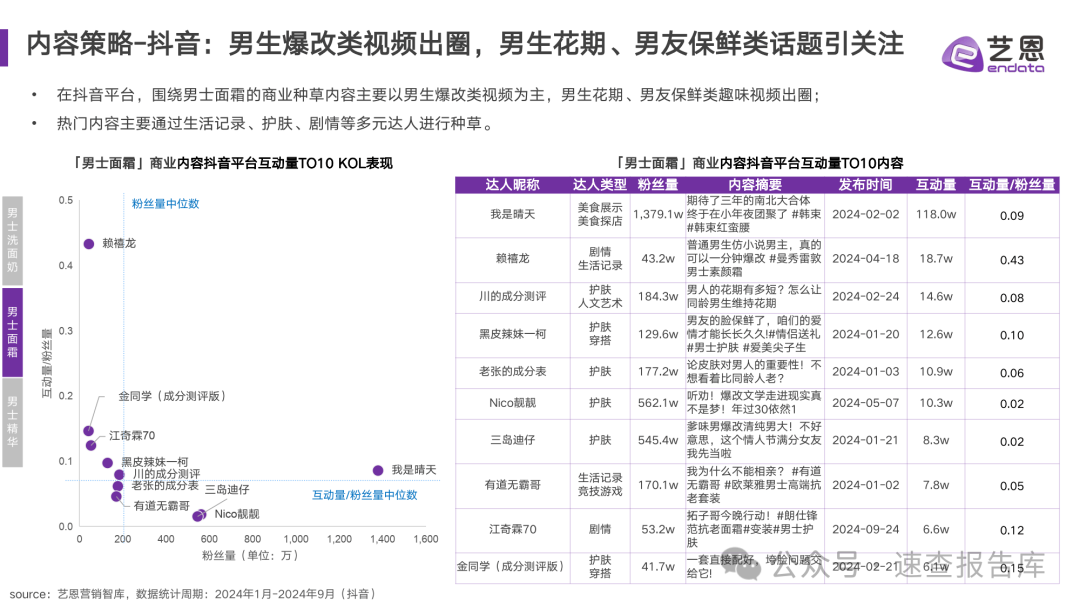
Task: Click the slide title 内容策略-抖音
Action: click(x=465, y=44)
